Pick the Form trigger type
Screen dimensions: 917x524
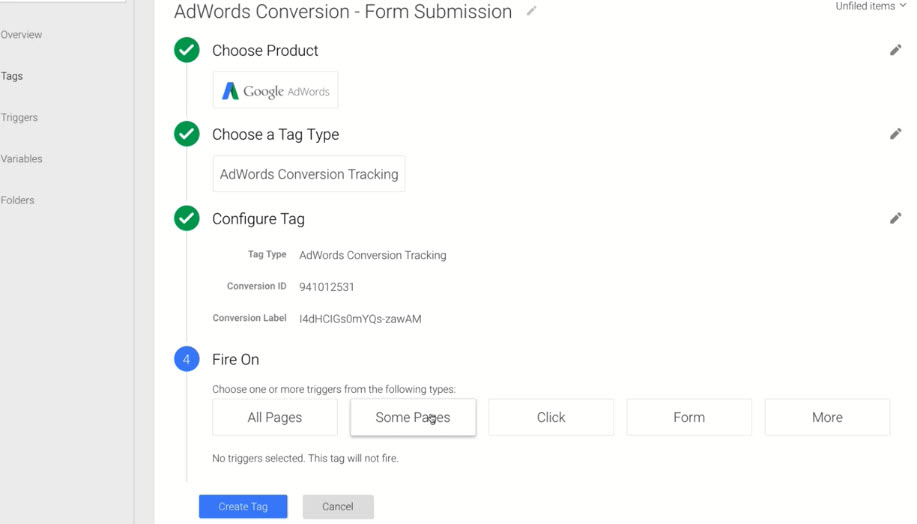(x=688, y=417)
